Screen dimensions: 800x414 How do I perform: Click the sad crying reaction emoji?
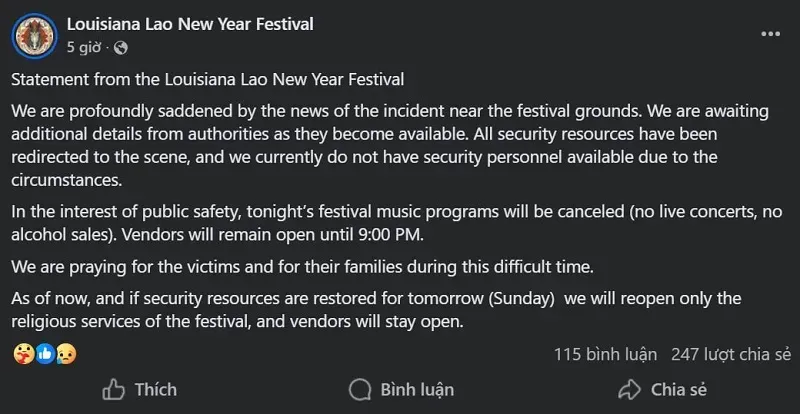[63, 354]
